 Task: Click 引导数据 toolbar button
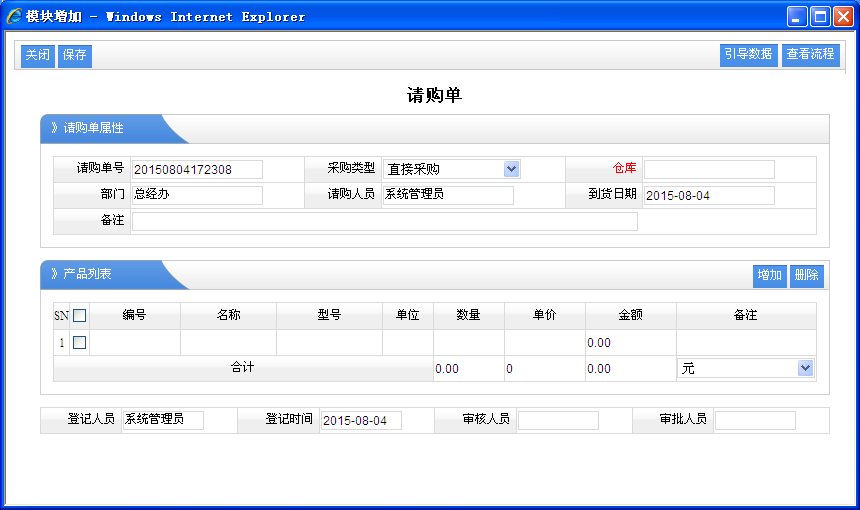pyautogui.click(x=748, y=55)
